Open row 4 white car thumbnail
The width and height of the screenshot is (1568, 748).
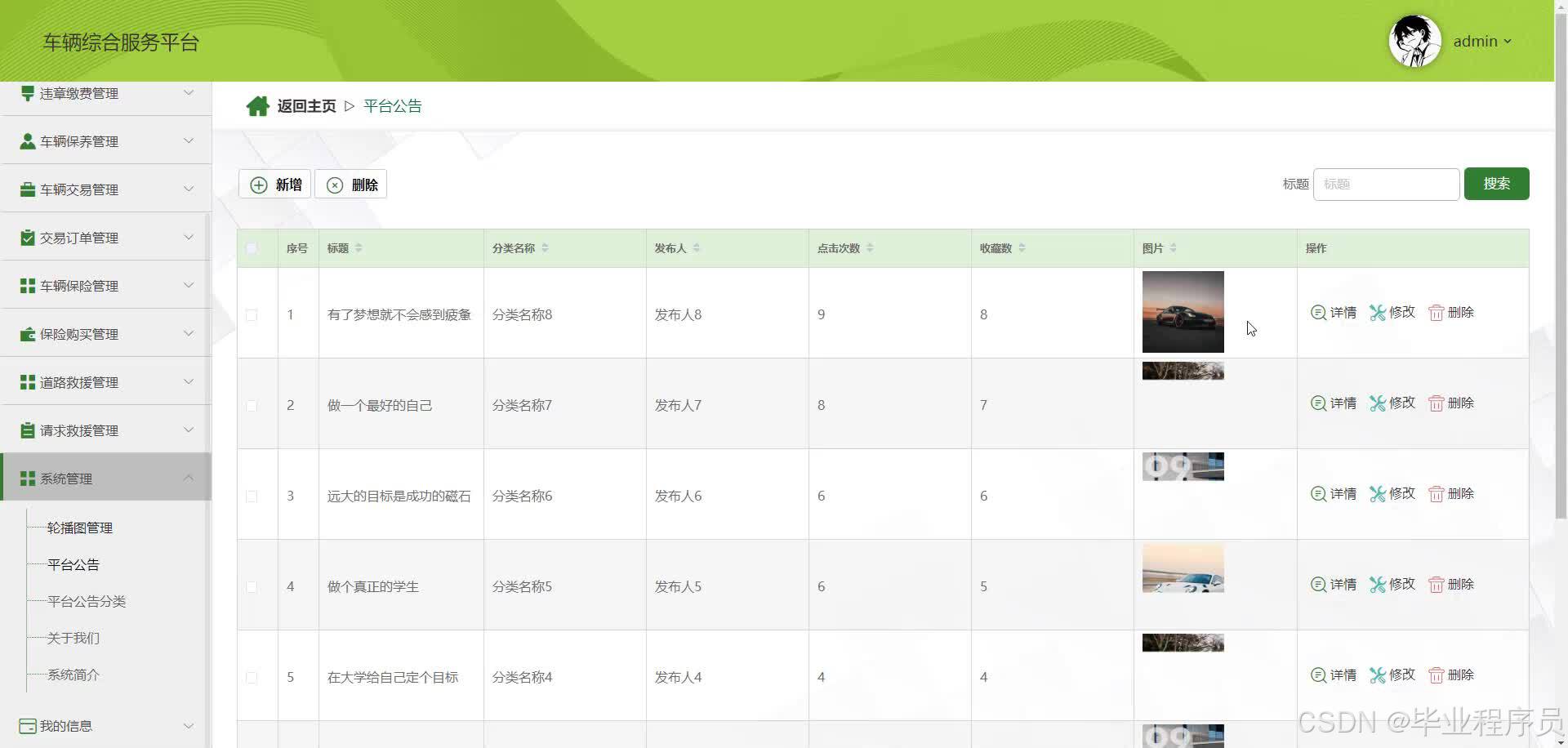1183,568
